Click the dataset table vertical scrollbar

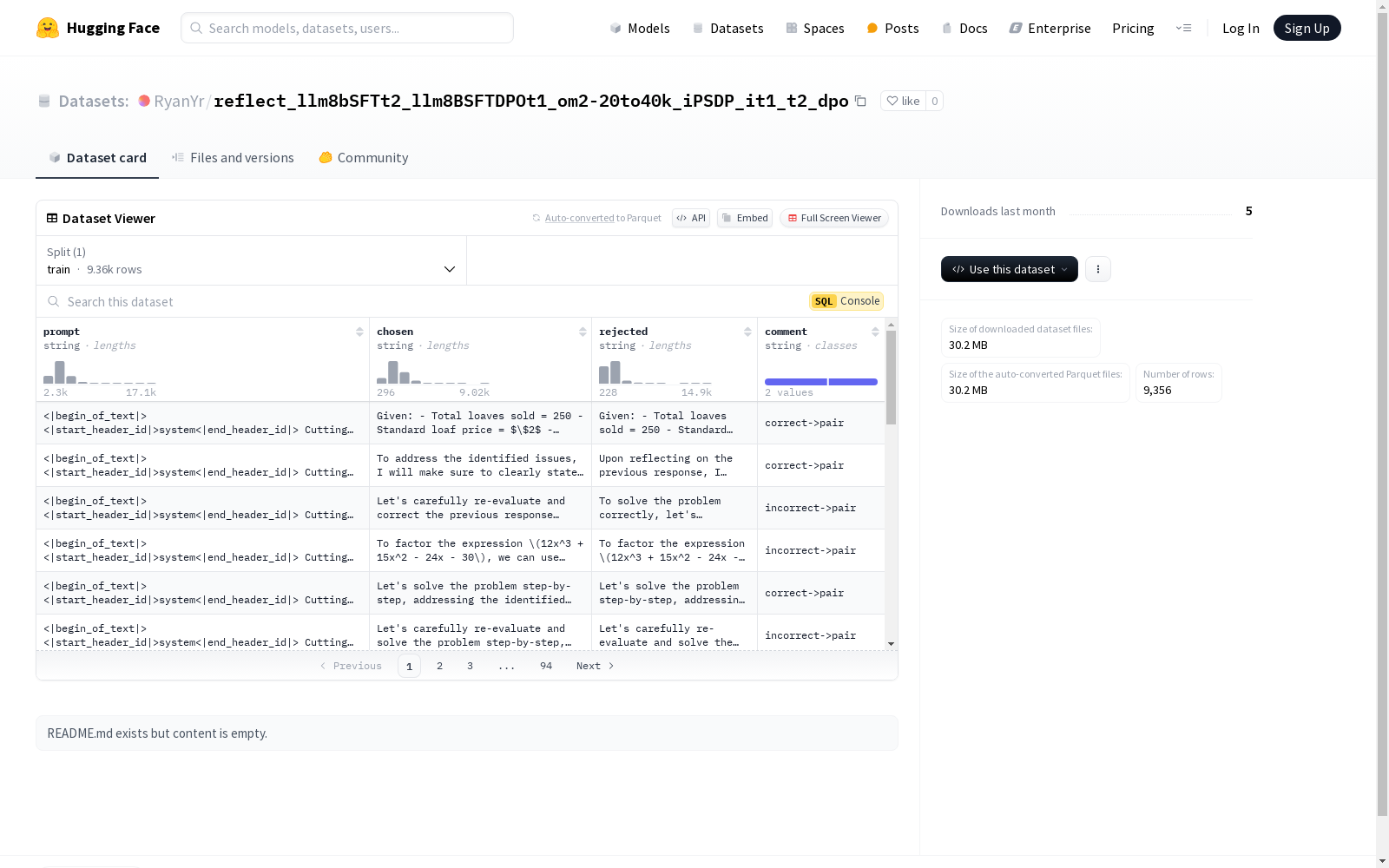click(891, 378)
